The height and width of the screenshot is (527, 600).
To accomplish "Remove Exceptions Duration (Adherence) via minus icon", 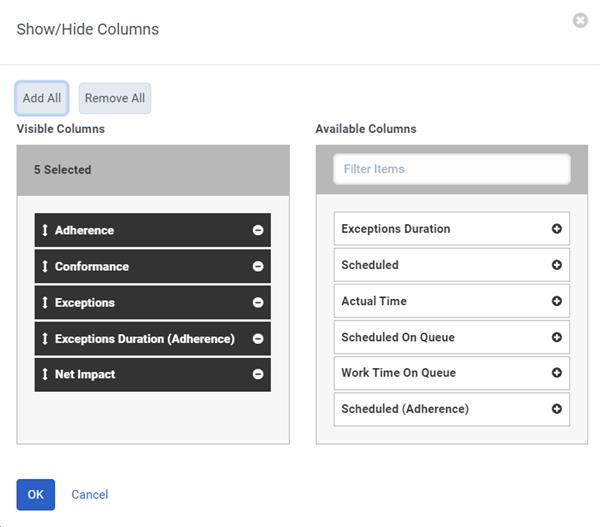I will pyautogui.click(x=258, y=338).
